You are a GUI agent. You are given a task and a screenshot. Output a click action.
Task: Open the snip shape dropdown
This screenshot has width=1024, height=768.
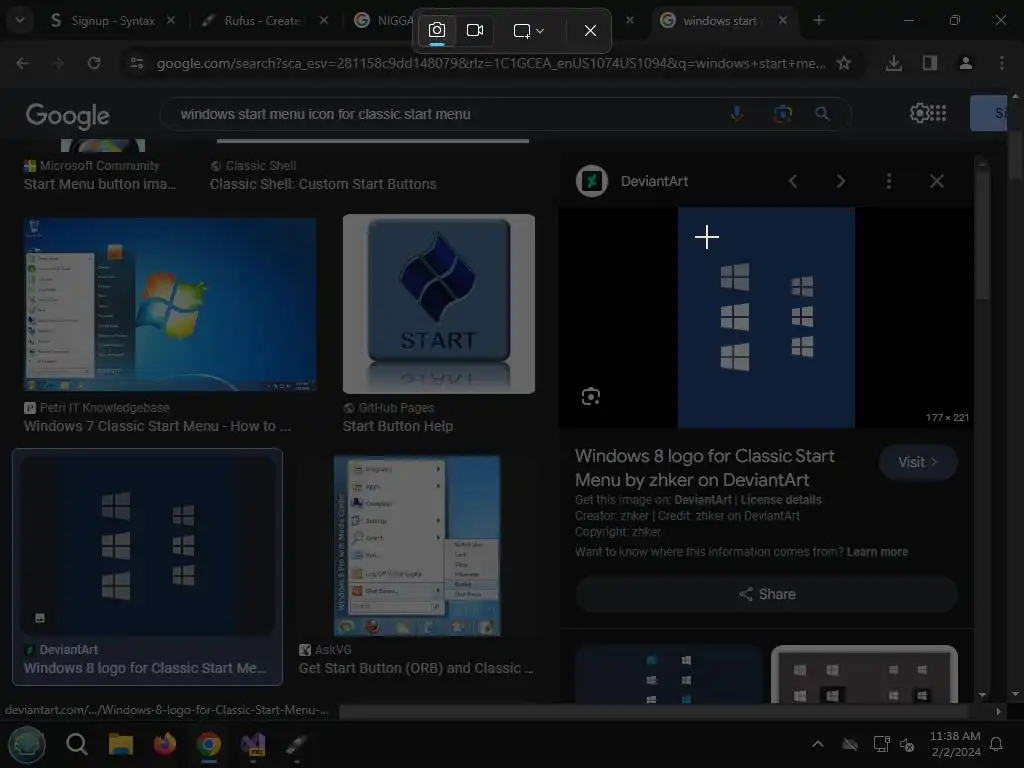click(x=528, y=31)
